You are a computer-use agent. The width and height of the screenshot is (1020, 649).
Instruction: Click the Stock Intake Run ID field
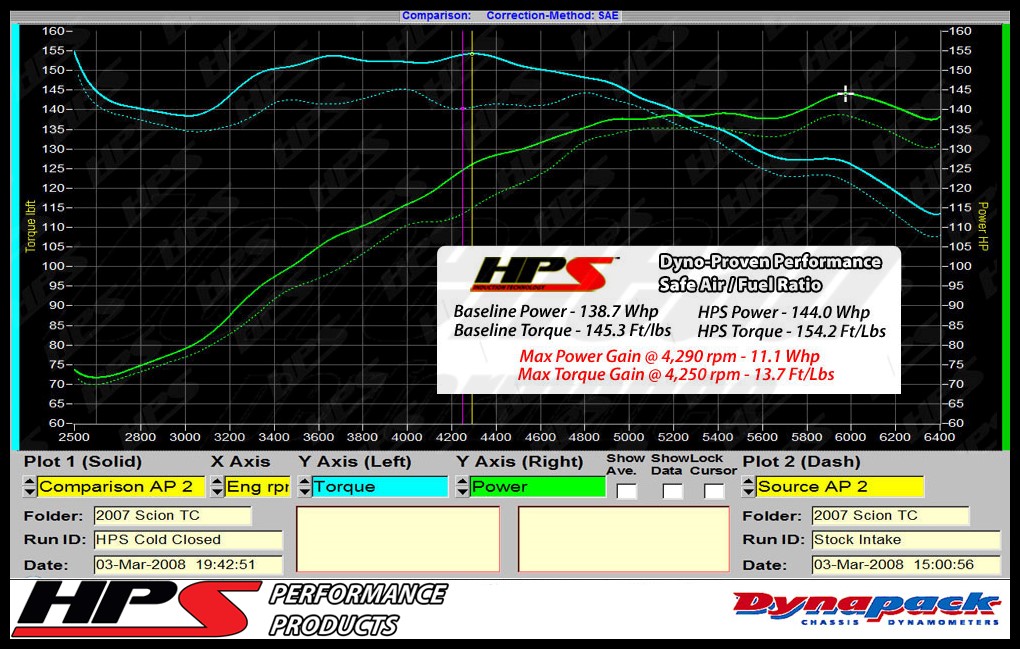point(906,540)
